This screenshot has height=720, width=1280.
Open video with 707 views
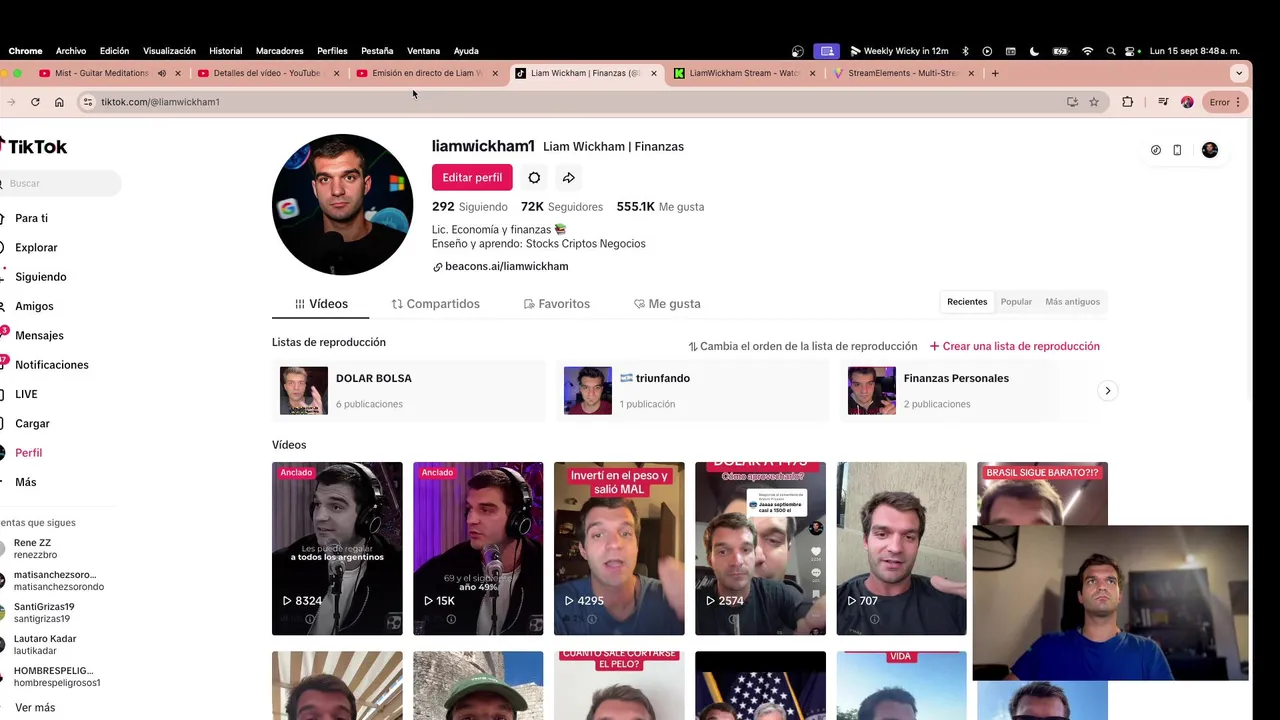click(901, 548)
